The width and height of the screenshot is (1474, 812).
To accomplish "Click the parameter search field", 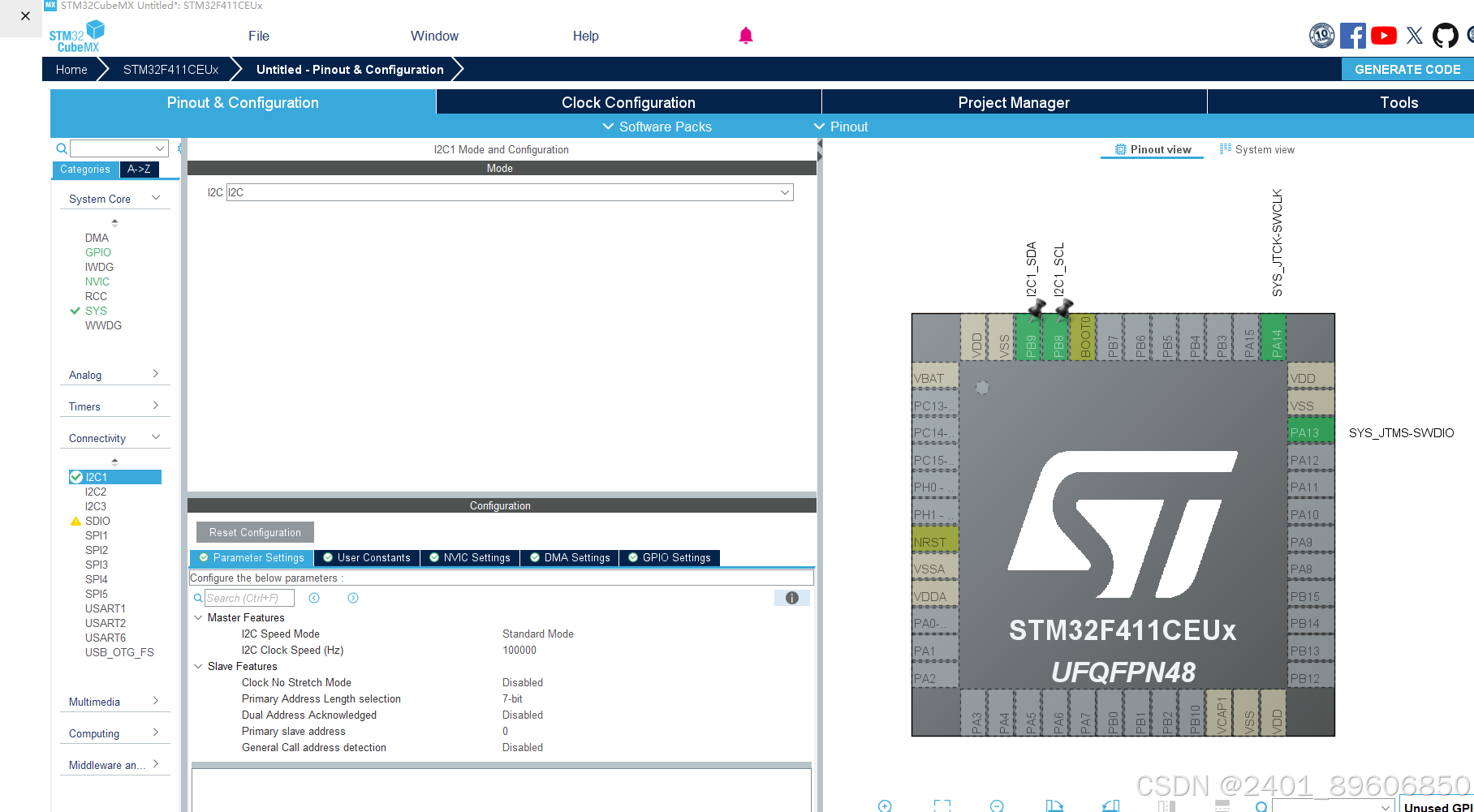I will click(x=249, y=598).
